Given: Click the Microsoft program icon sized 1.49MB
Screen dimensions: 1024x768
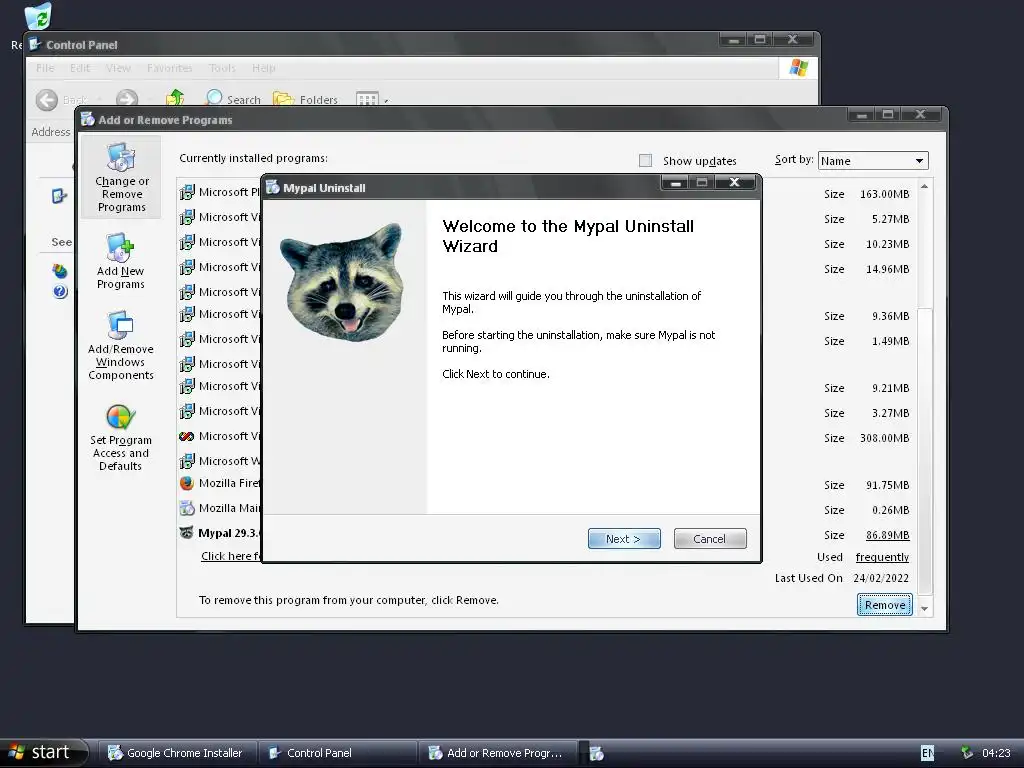Looking at the screenshot, I should [x=187, y=339].
